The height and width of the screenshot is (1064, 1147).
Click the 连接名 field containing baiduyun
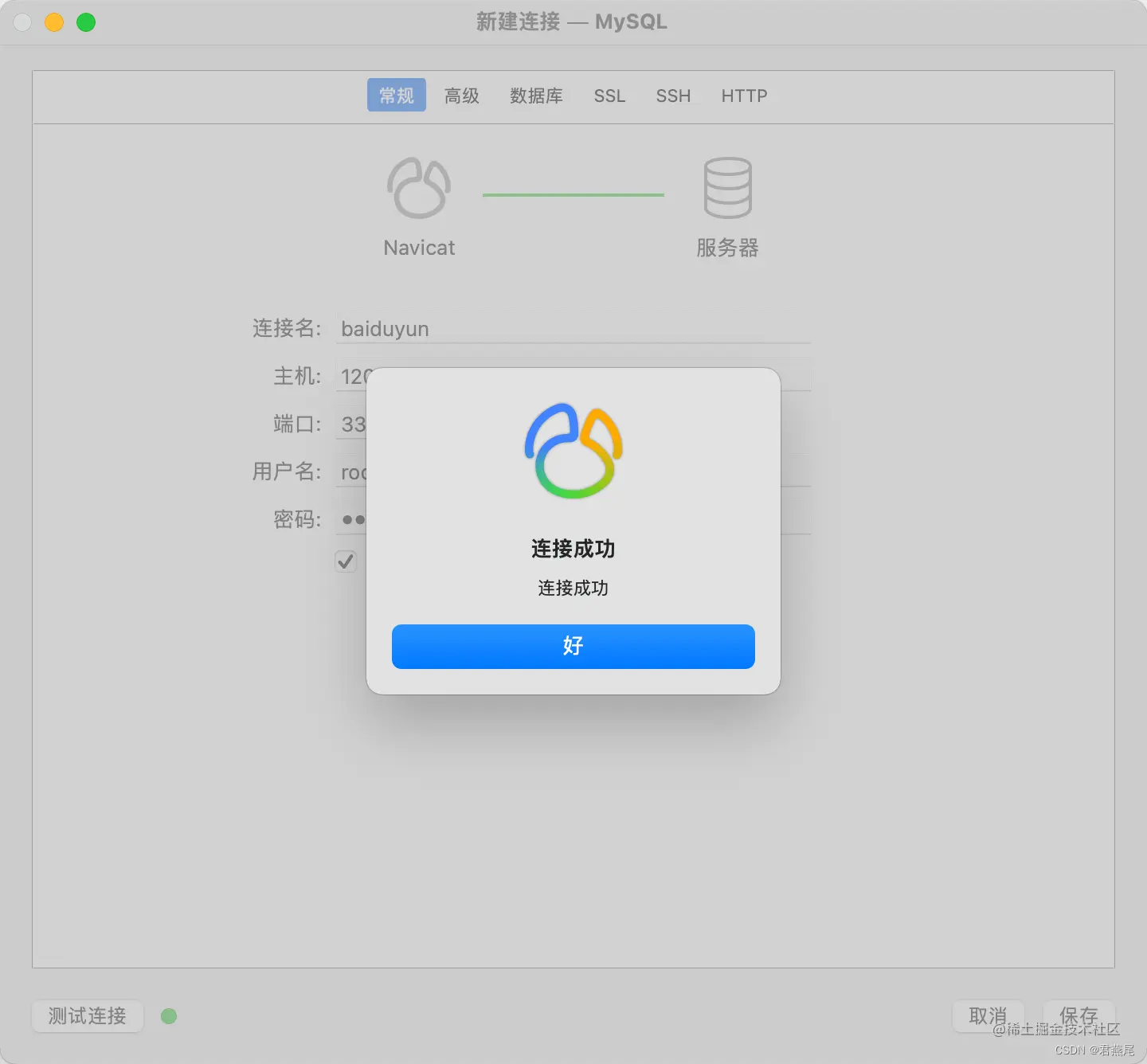click(573, 329)
